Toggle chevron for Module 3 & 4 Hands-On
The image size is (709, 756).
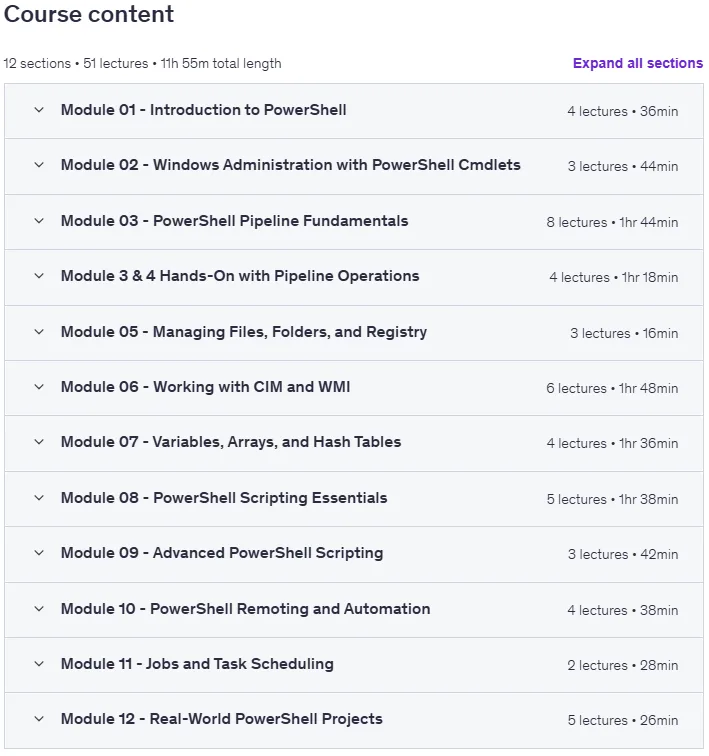39,276
